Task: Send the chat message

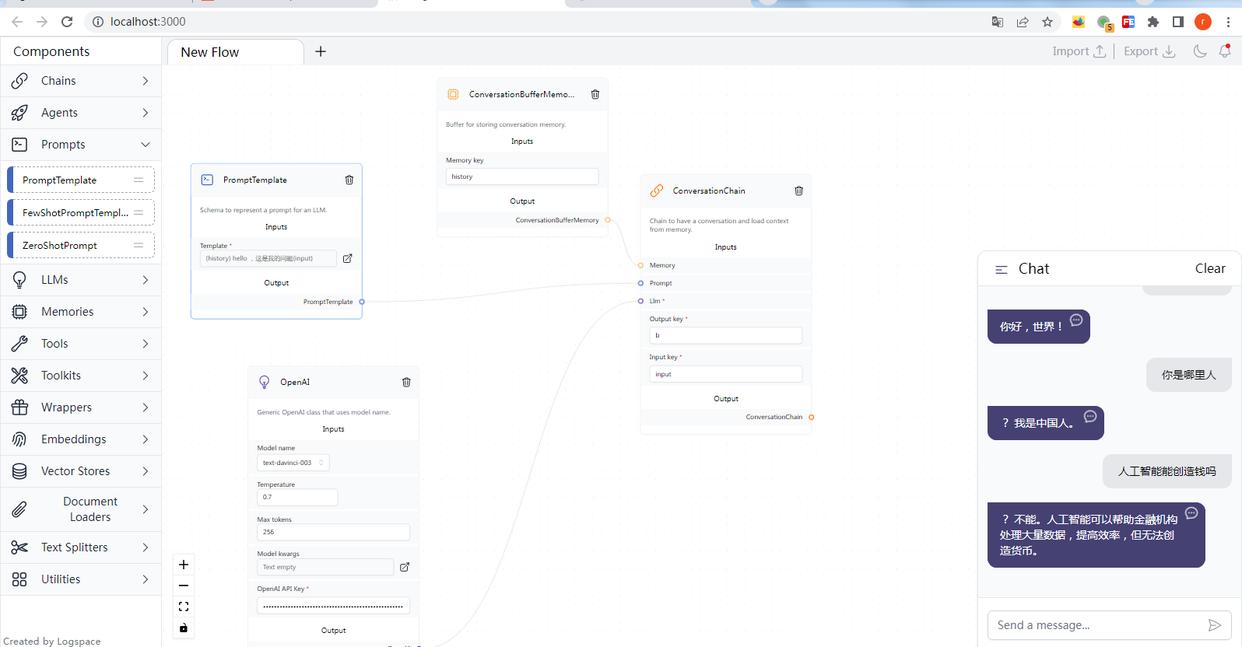Action: click(1216, 624)
